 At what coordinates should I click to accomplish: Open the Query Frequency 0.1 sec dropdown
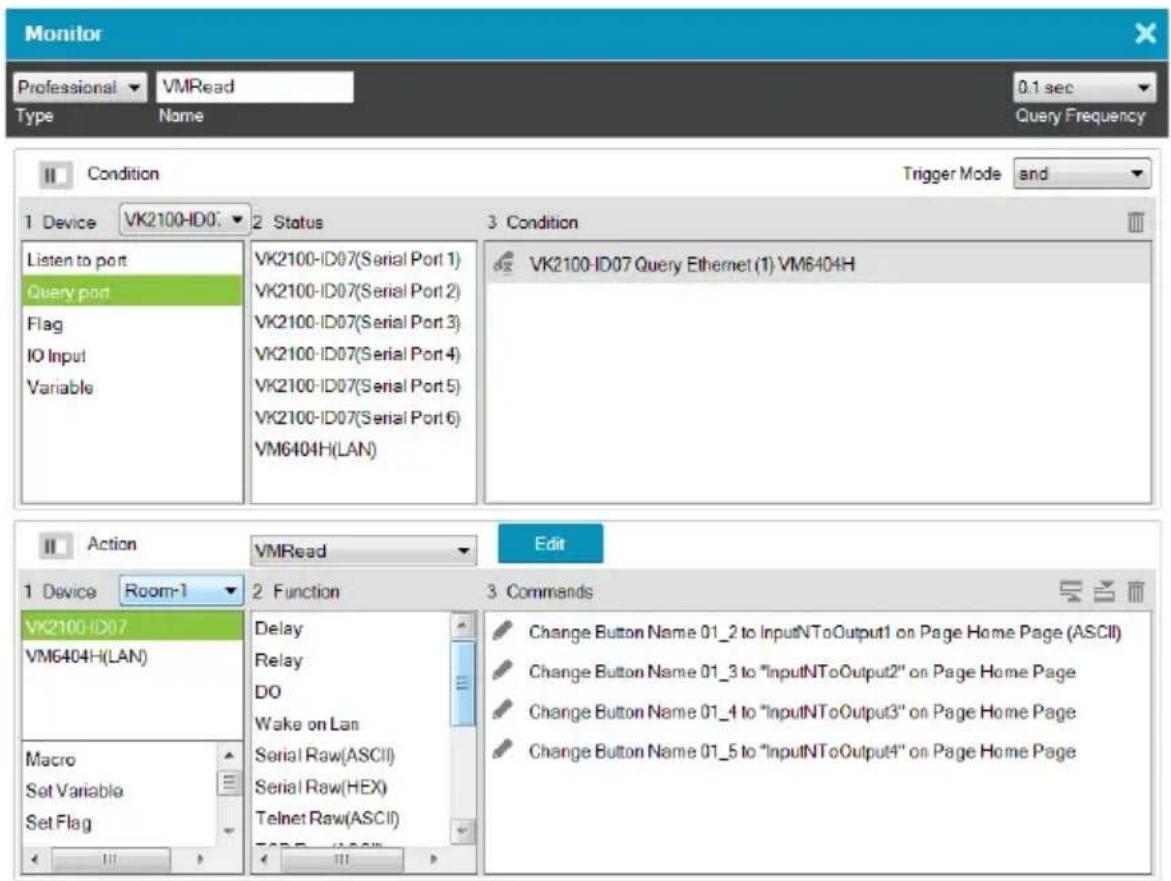click(x=1084, y=87)
